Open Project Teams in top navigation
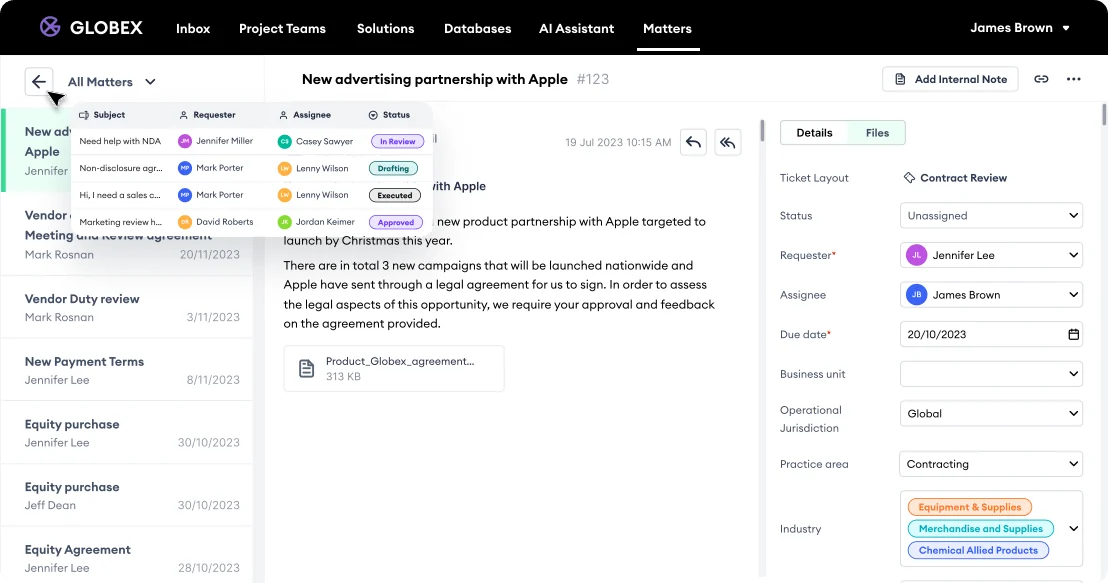 pyautogui.click(x=282, y=28)
